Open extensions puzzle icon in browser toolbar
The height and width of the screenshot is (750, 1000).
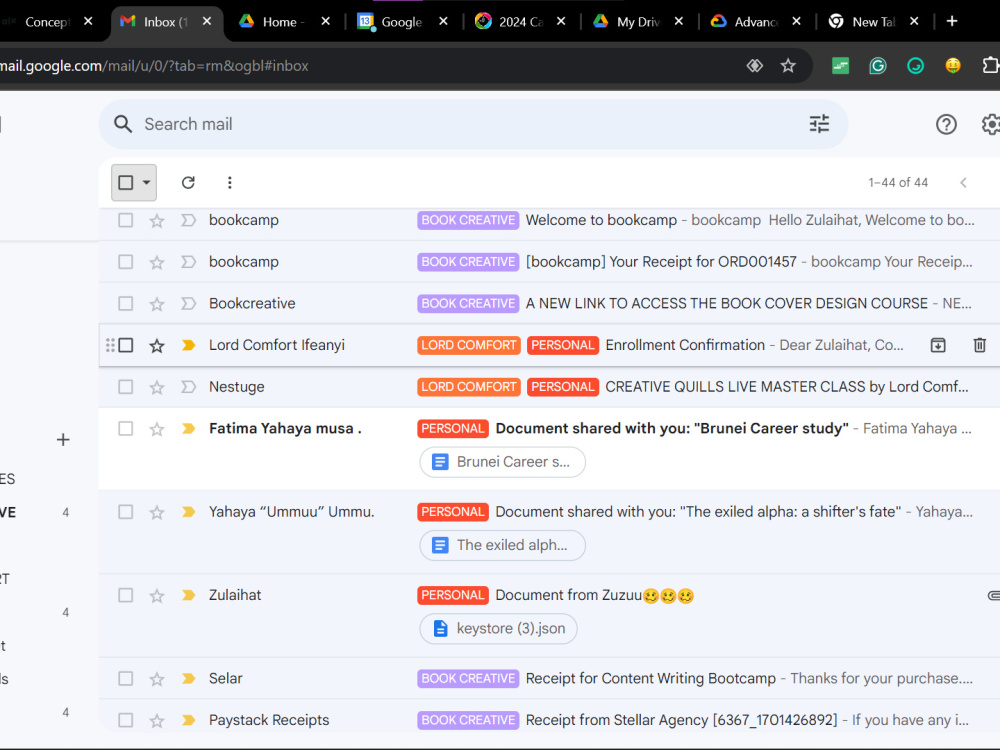[990, 65]
